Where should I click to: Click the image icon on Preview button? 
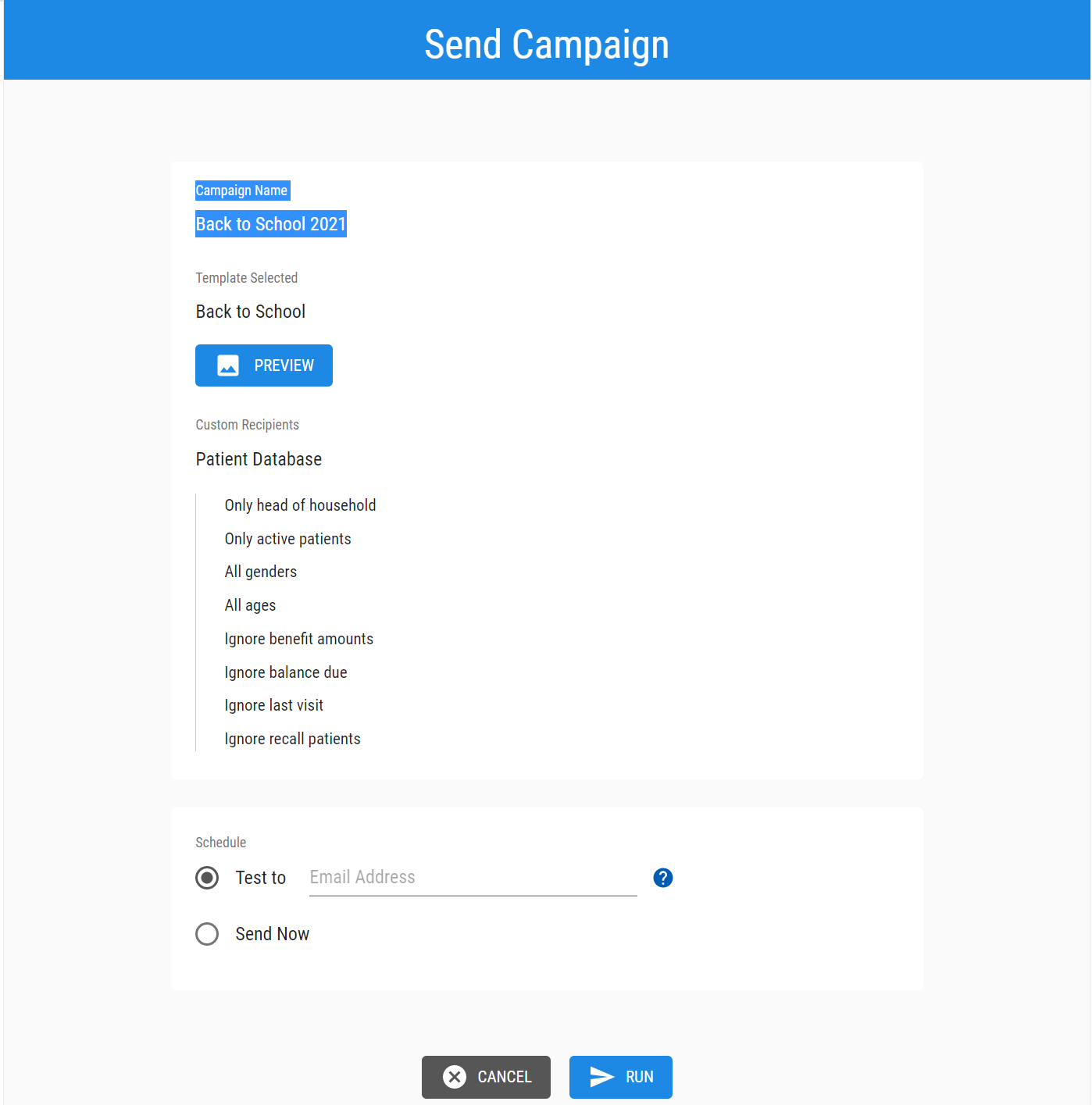[228, 365]
